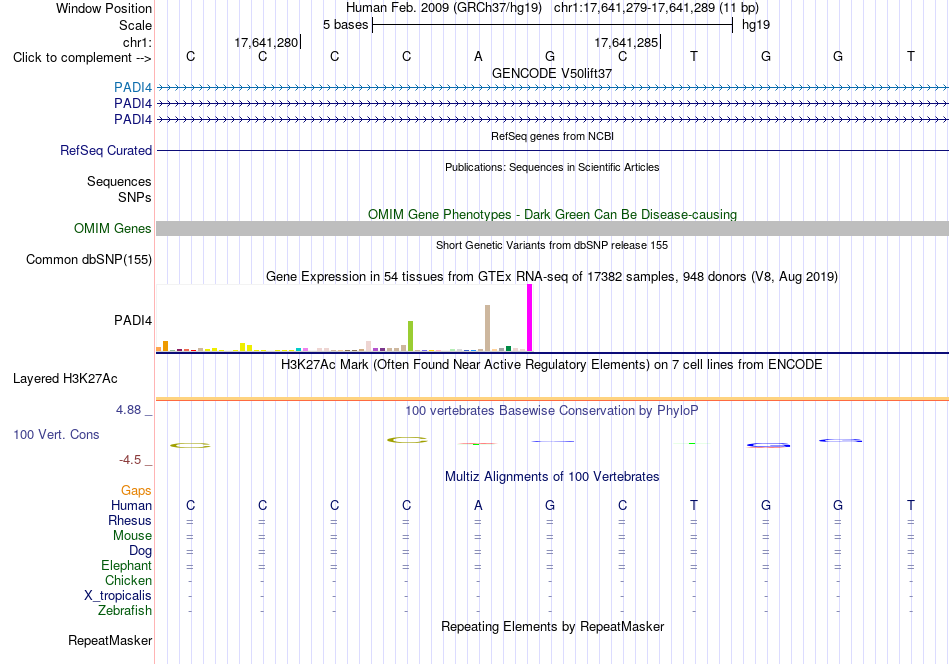Click the yellow-green GTEx expression bar
Viewport: 950px width, 664px height.
[411, 336]
